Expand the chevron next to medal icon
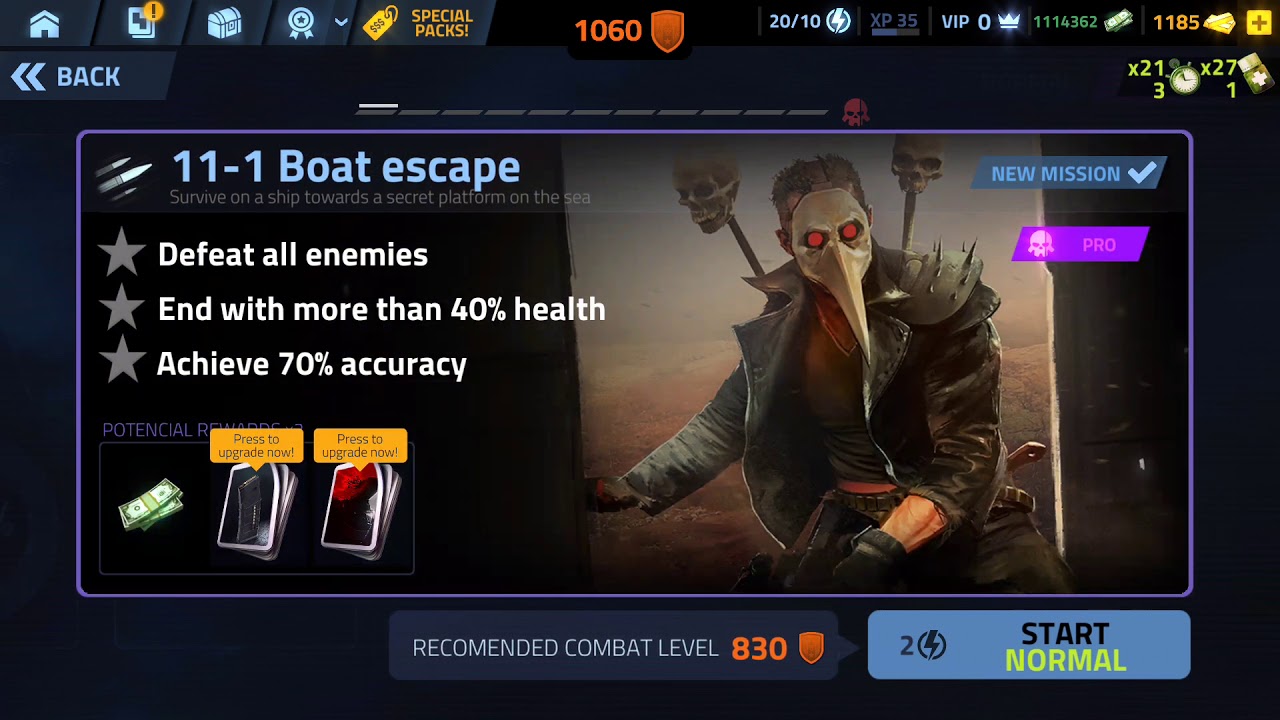1280x720 pixels. pyautogui.click(x=341, y=22)
